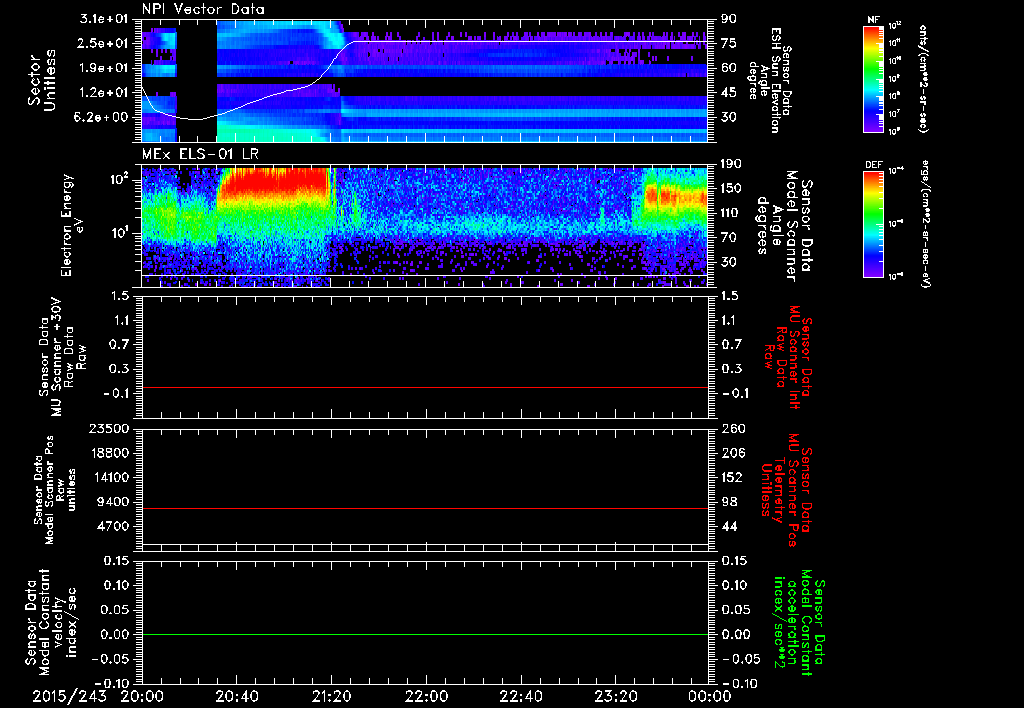Viewport: 1024px width, 708px height.
Task: Click the black data gap in NPI panel
Action: coord(197,80)
